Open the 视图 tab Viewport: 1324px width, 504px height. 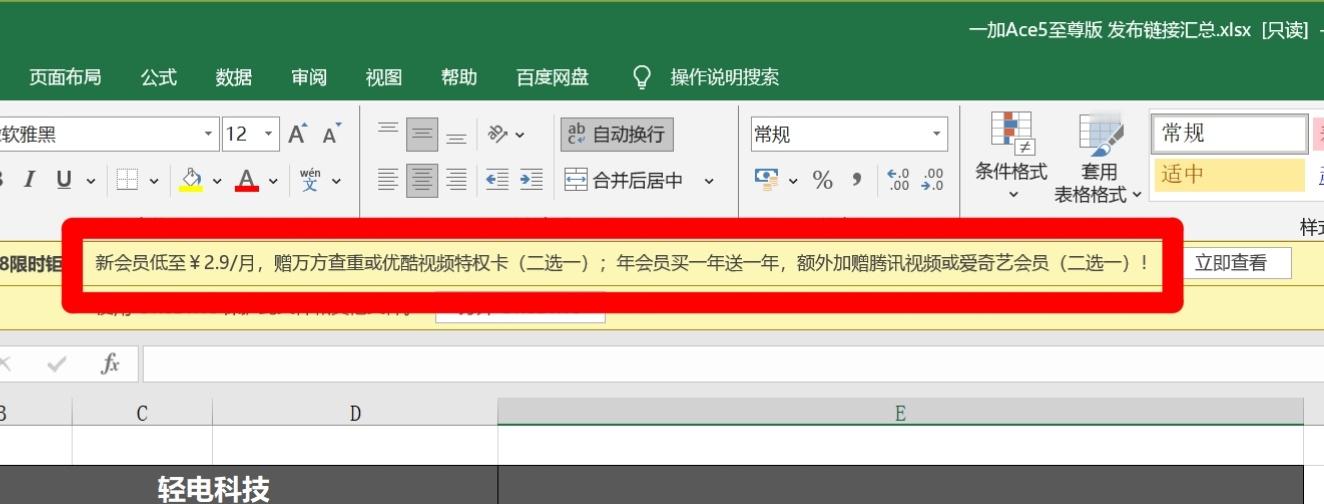[384, 77]
